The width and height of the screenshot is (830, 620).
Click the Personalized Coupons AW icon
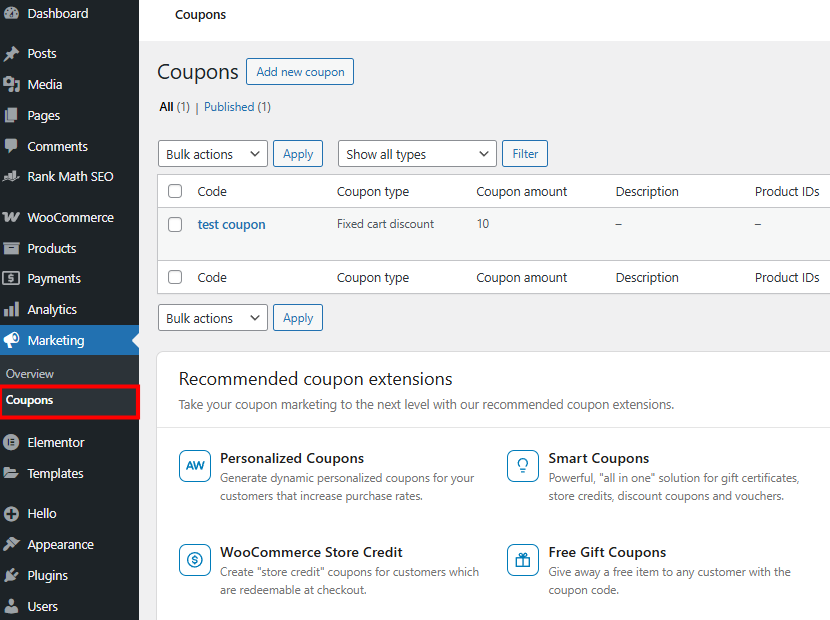[194, 466]
